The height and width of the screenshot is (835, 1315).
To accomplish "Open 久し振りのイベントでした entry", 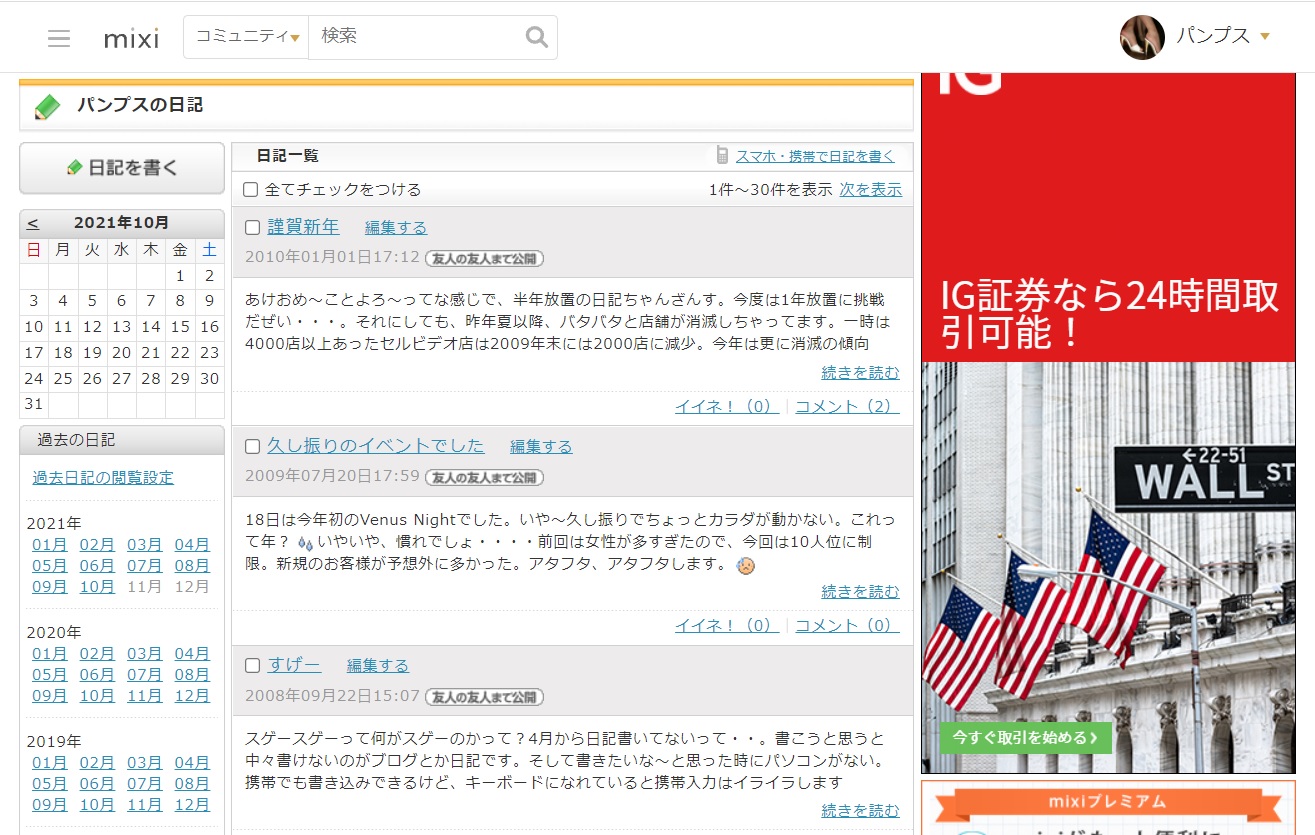I will (x=376, y=446).
